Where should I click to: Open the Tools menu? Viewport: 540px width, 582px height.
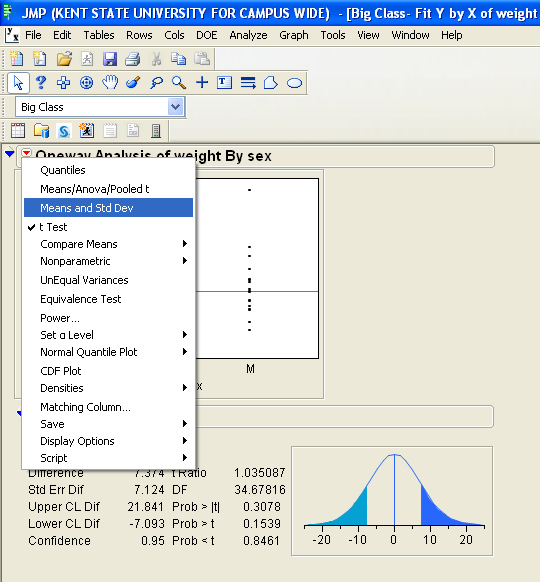point(333,35)
